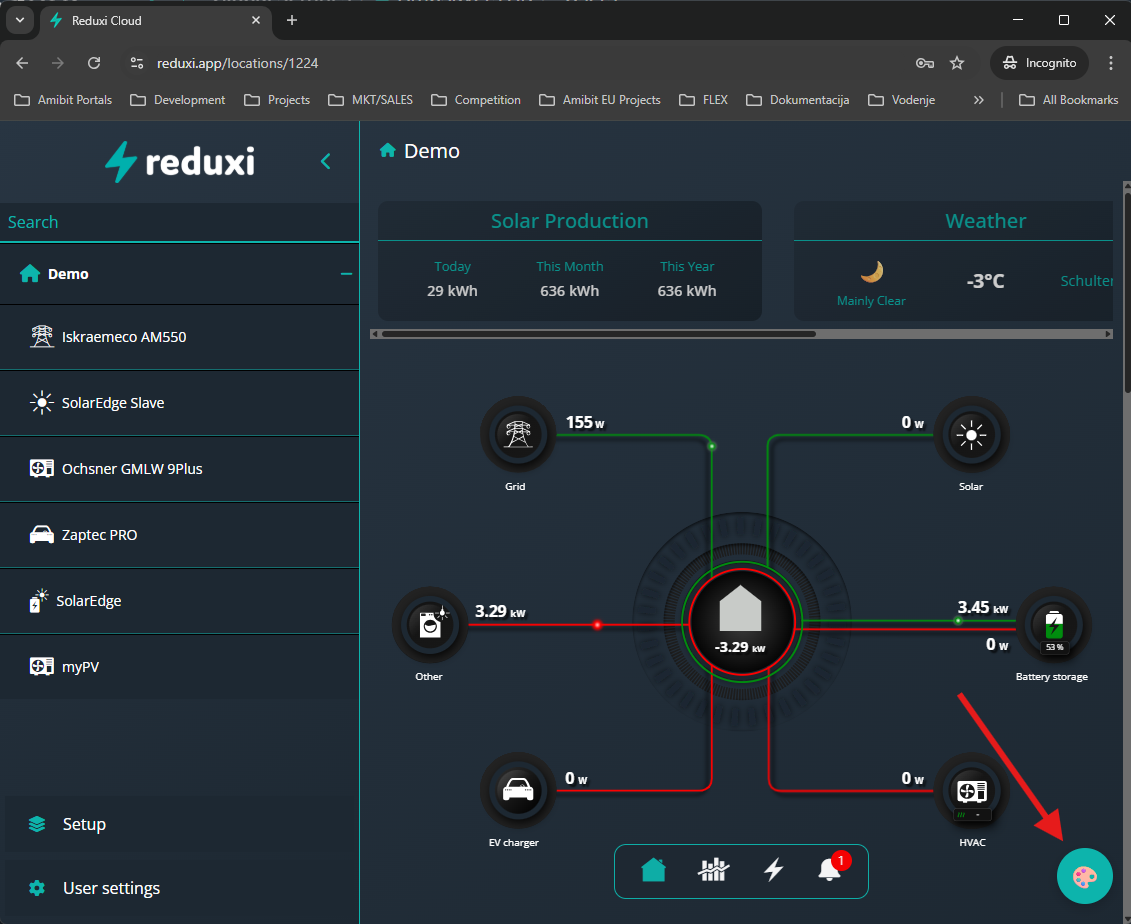The height and width of the screenshot is (924, 1131).
Task: Click the sidebar Search field
Action: (180, 222)
